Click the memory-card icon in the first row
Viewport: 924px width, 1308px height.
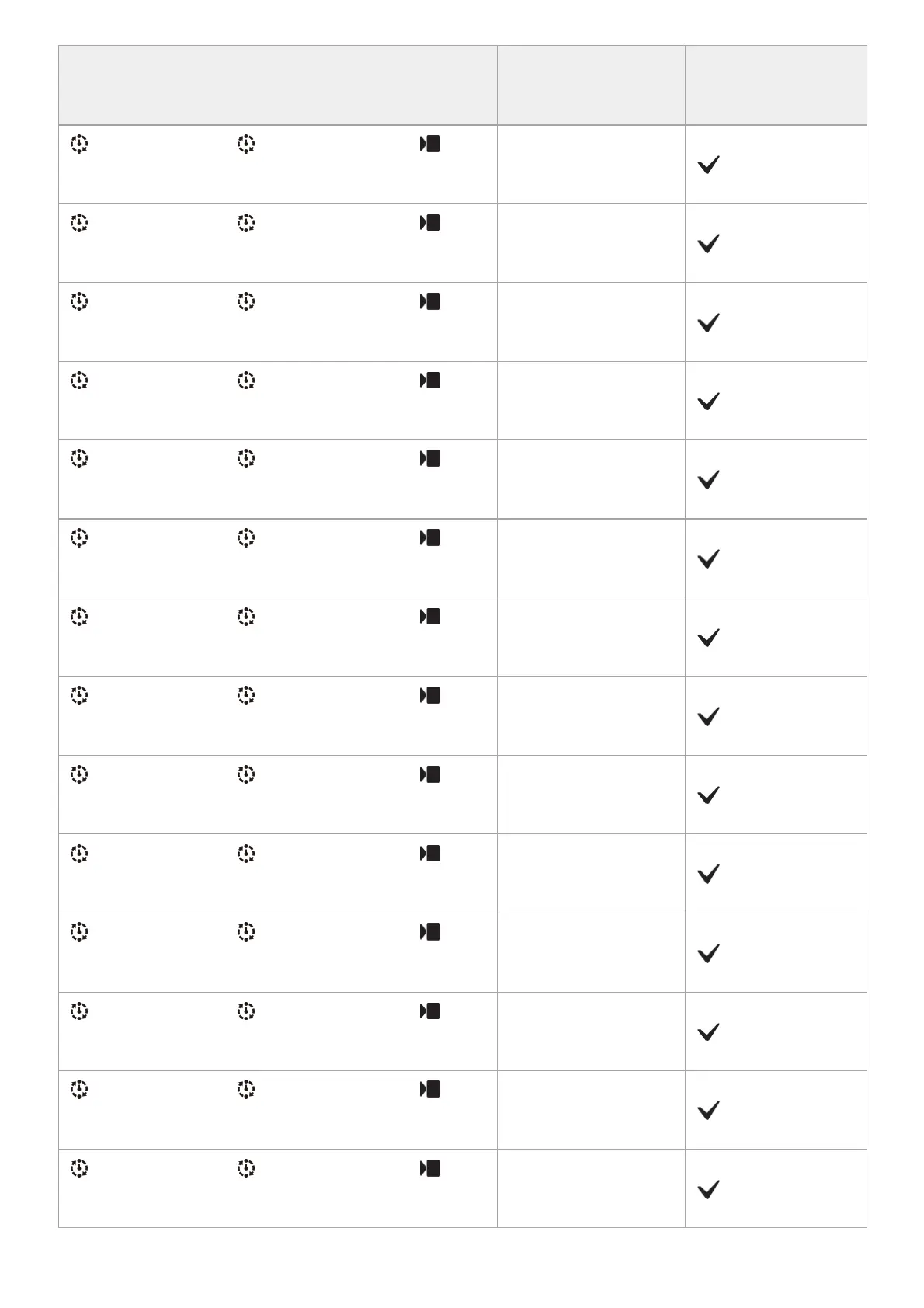(431, 144)
